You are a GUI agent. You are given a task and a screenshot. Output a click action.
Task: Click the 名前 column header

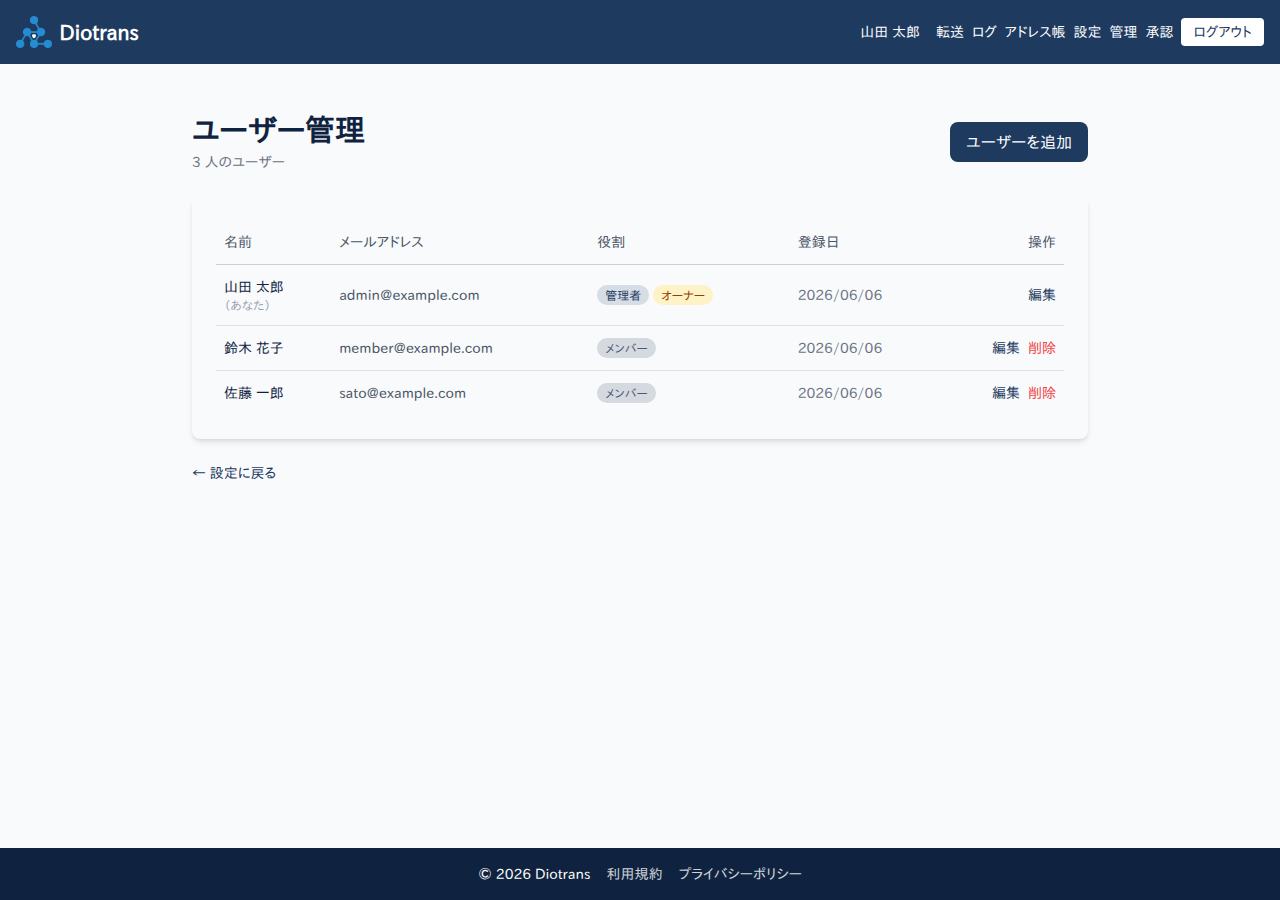238,242
